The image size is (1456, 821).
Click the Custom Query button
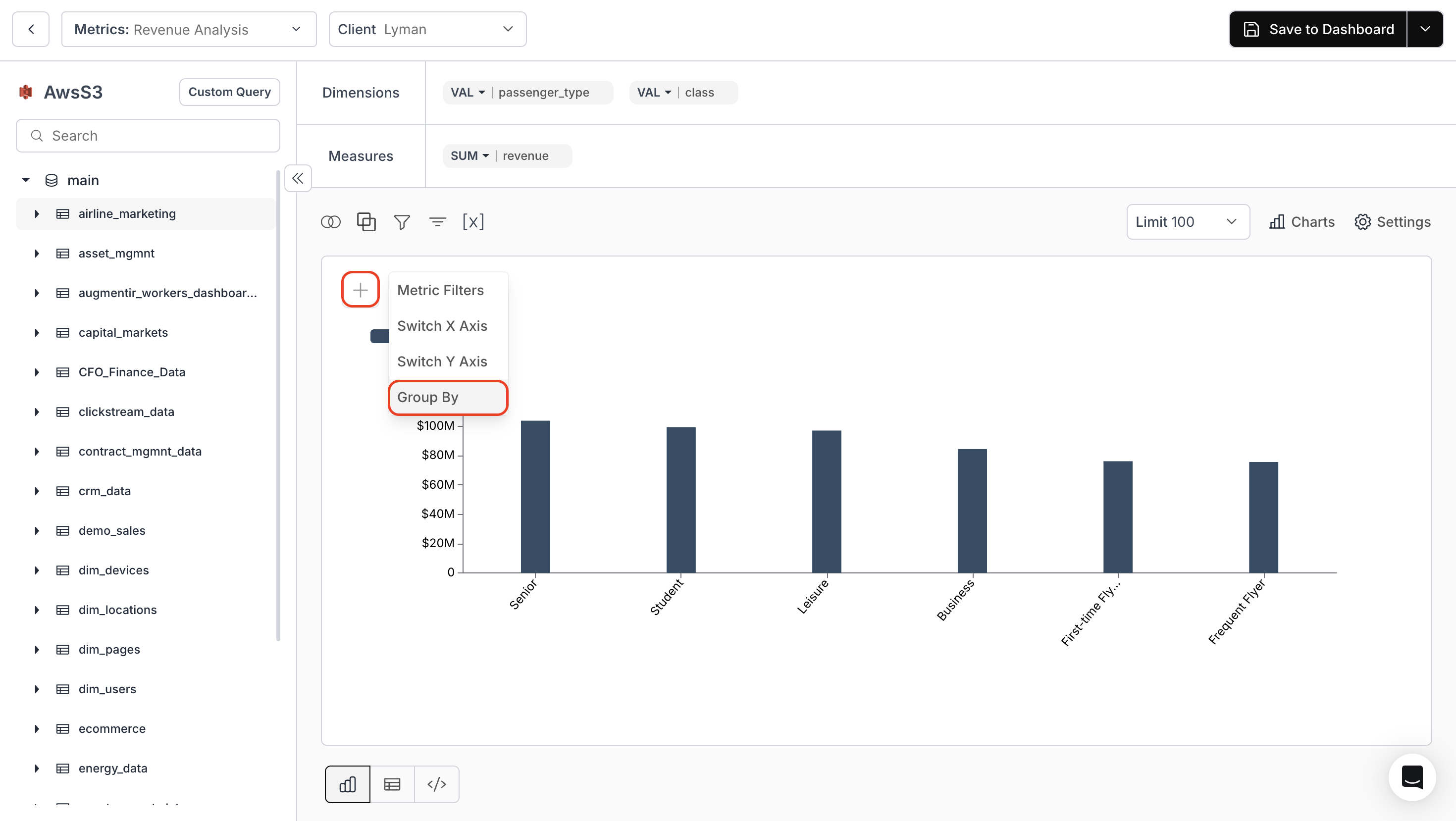229,92
